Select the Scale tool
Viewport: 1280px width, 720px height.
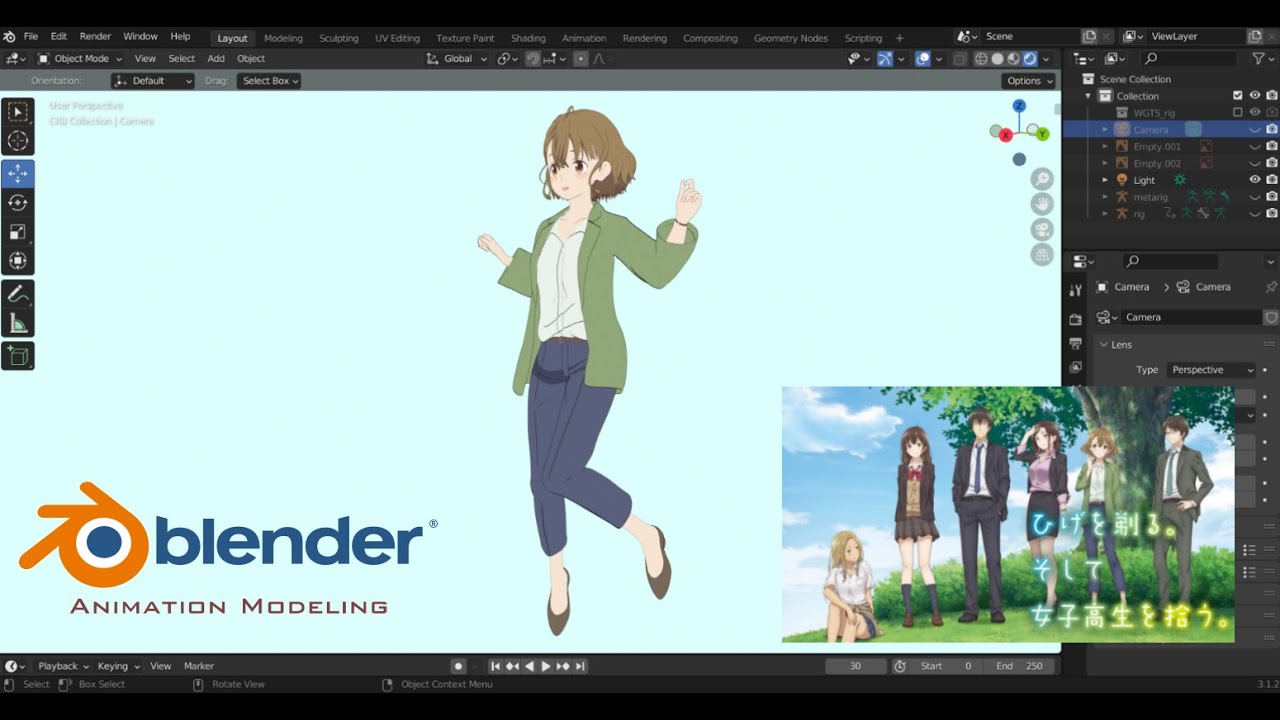[x=18, y=232]
